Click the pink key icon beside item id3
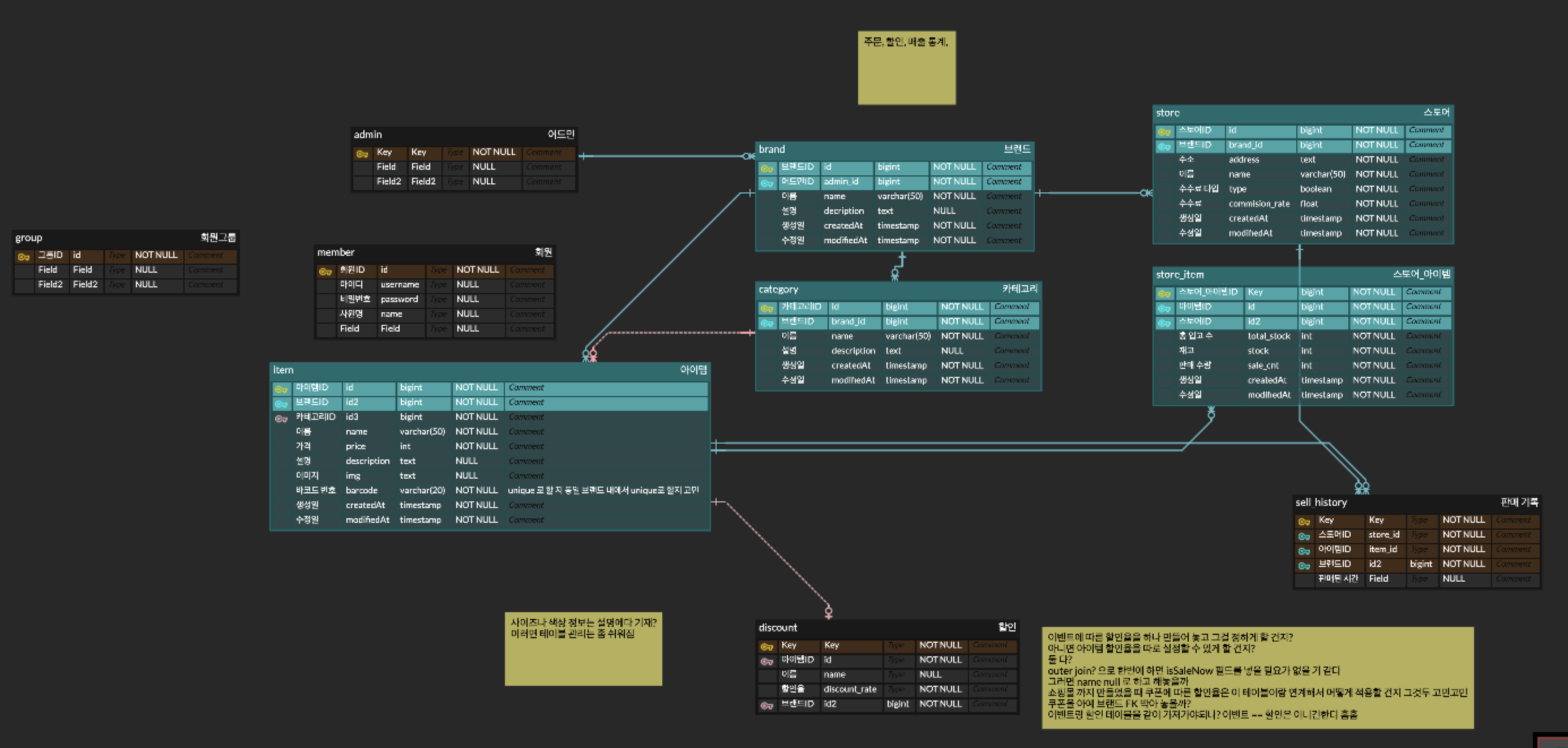This screenshot has height=748, width=1568. (281, 418)
